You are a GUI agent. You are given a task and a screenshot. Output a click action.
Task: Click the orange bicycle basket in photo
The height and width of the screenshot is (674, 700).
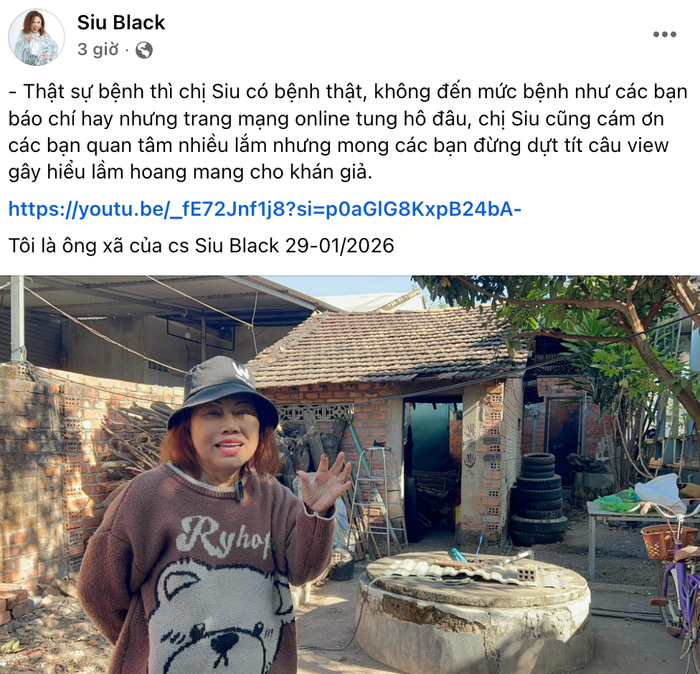[667, 541]
